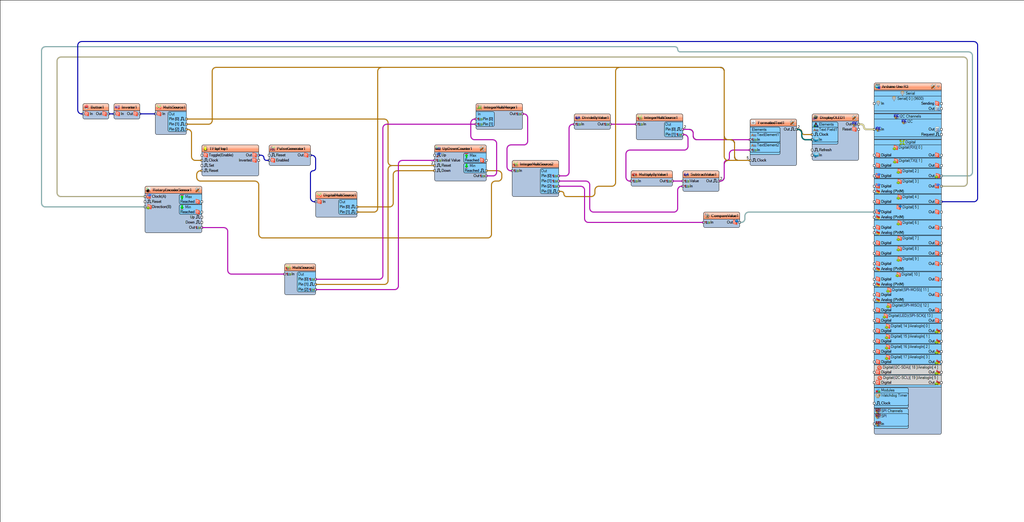This screenshot has width=1024, height=522.
Task: Select the CompareValue1 component icon
Action: pos(708,215)
